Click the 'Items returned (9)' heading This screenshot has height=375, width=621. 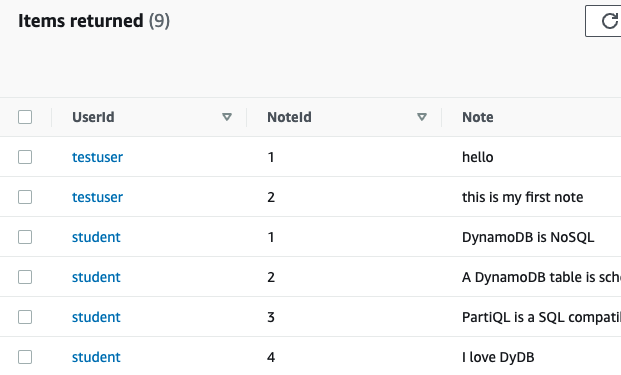[x=94, y=21]
